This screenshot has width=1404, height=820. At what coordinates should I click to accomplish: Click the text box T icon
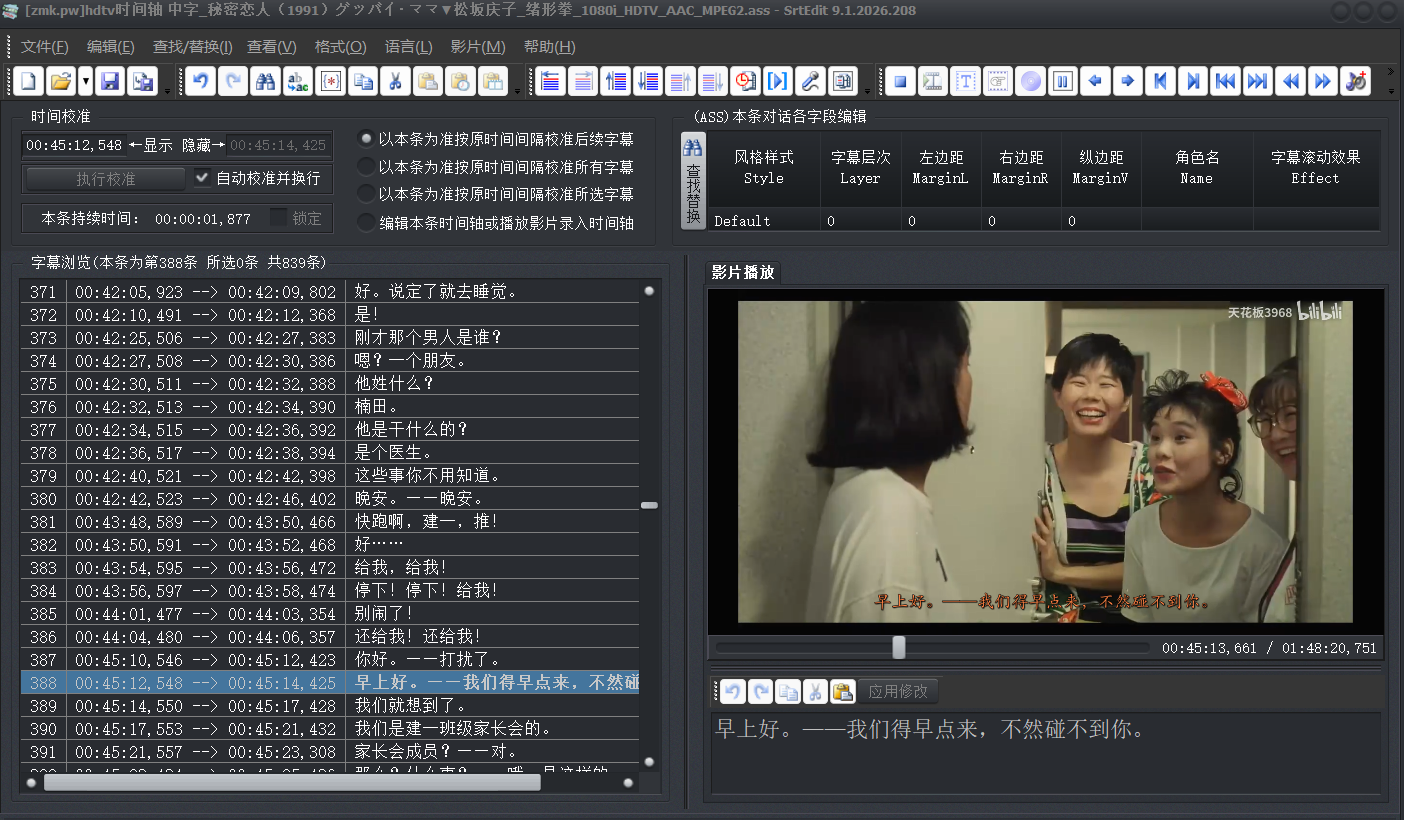[965, 81]
